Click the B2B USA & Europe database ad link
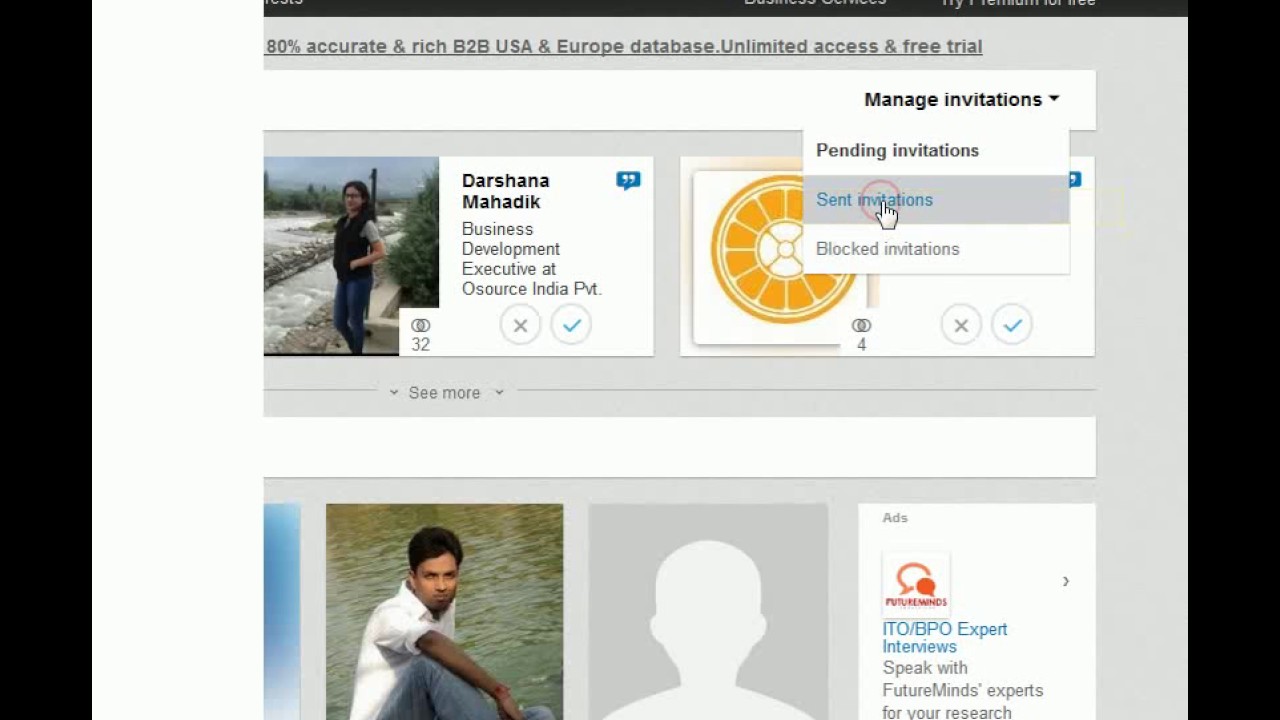 tap(624, 46)
